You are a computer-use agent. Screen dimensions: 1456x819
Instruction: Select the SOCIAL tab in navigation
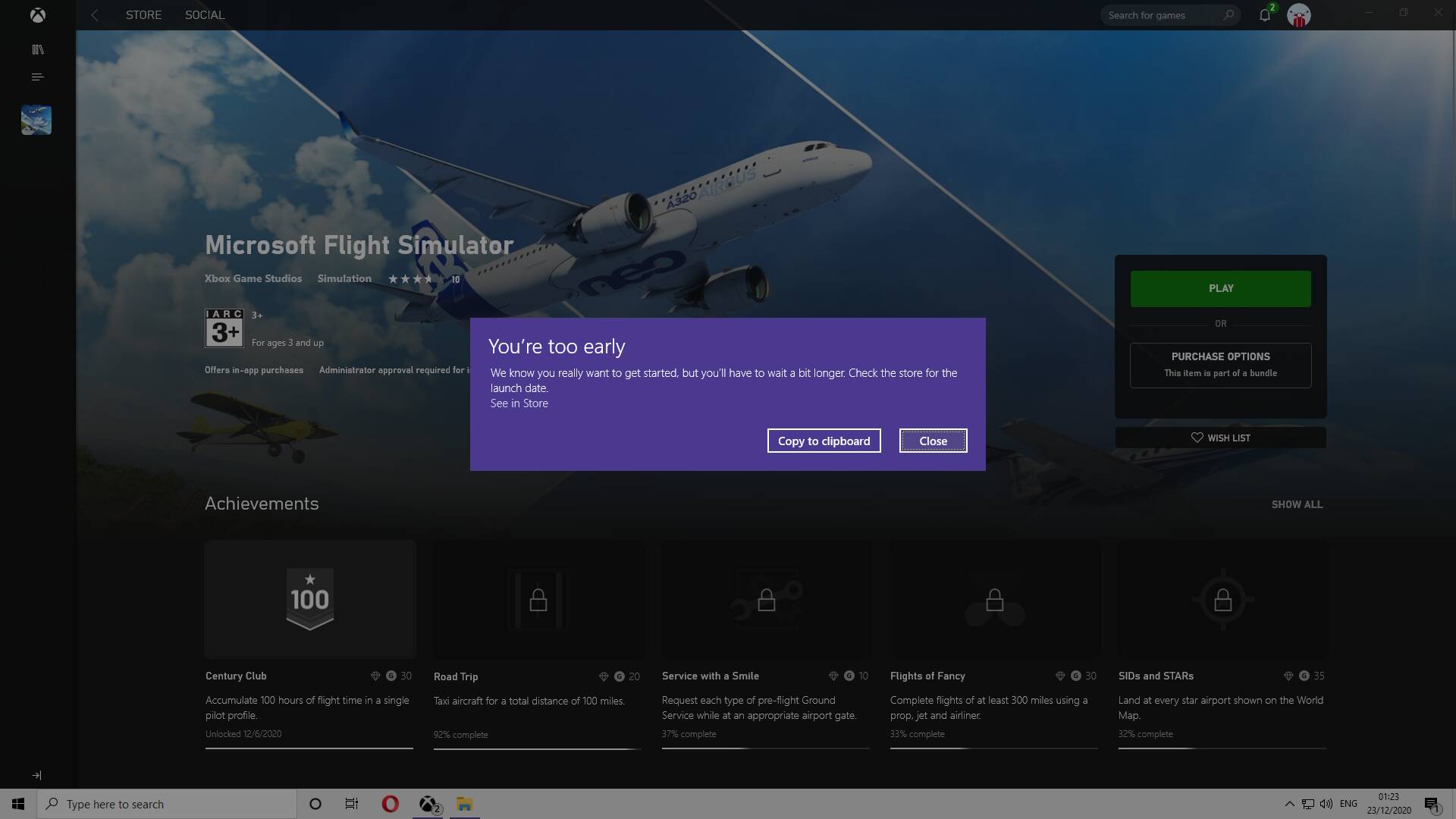tap(204, 15)
